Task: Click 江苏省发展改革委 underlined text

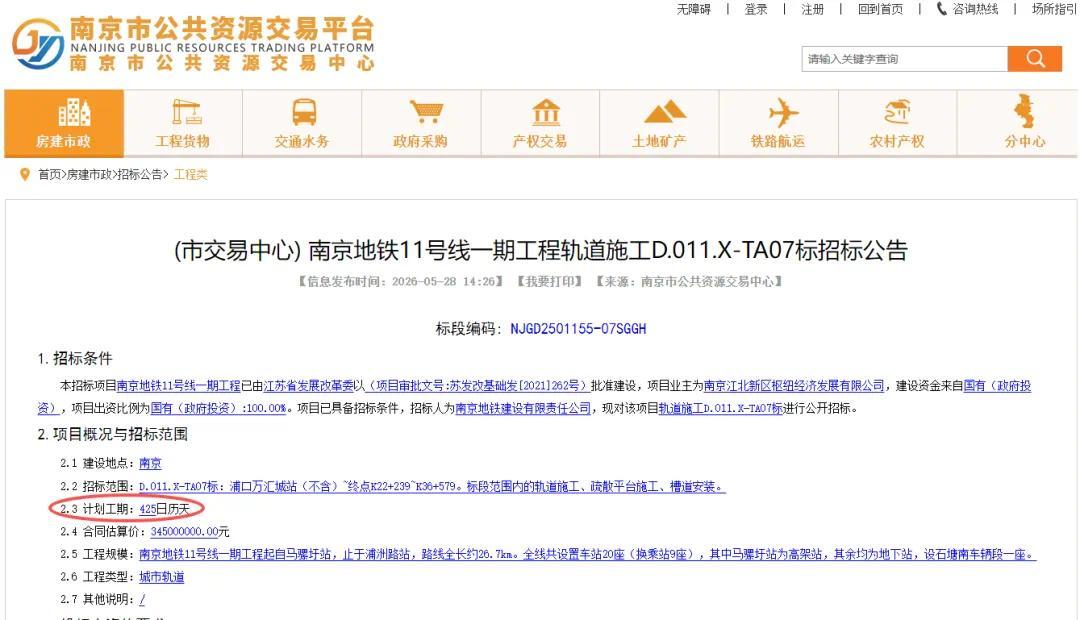Action: coord(309,386)
